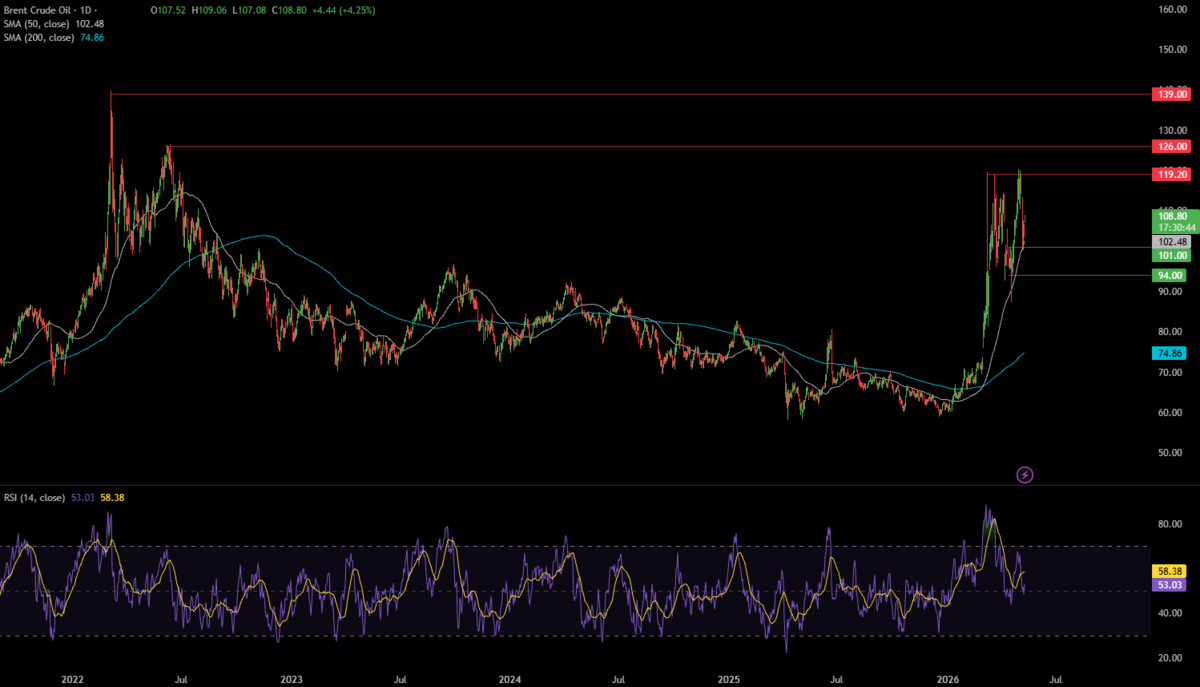Click the 40.00 value on RSI axis

click(x=1172, y=613)
